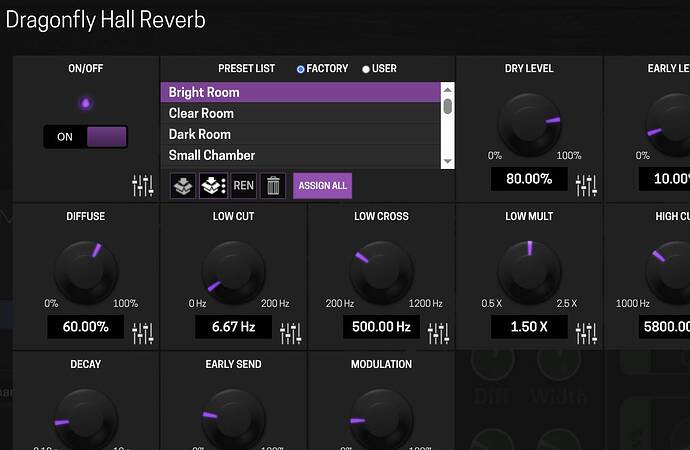Screen dimensions: 690x450
Task: Click the PRESET LIST label
Action: [x=246, y=69]
